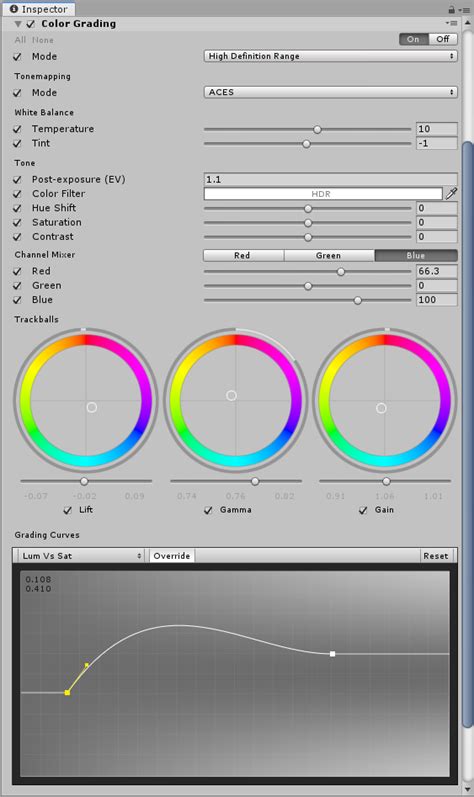Click the Lift brightness slider handle
The width and height of the screenshot is (474, 797).
coord(84,481)
